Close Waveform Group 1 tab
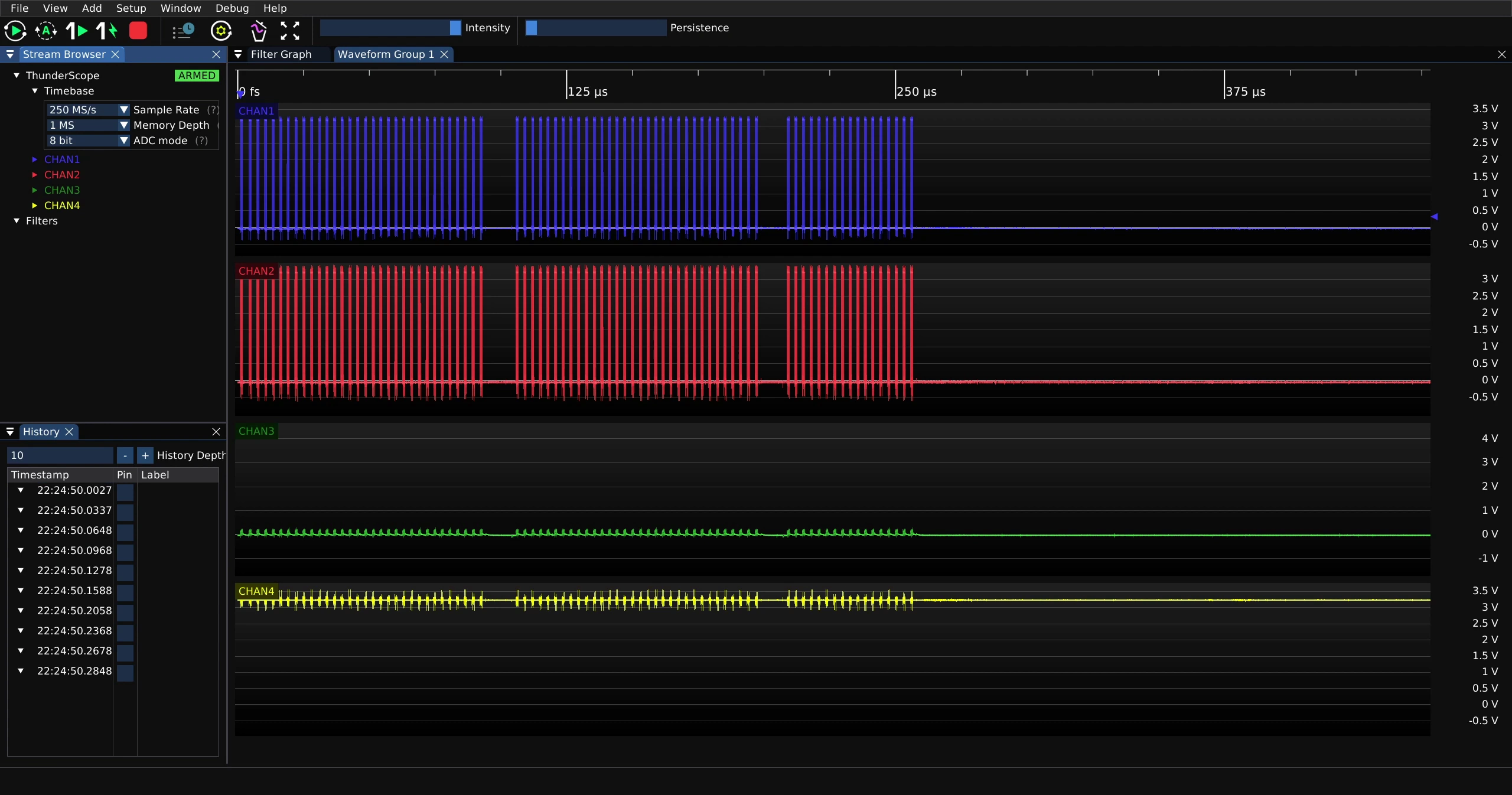 444,54
